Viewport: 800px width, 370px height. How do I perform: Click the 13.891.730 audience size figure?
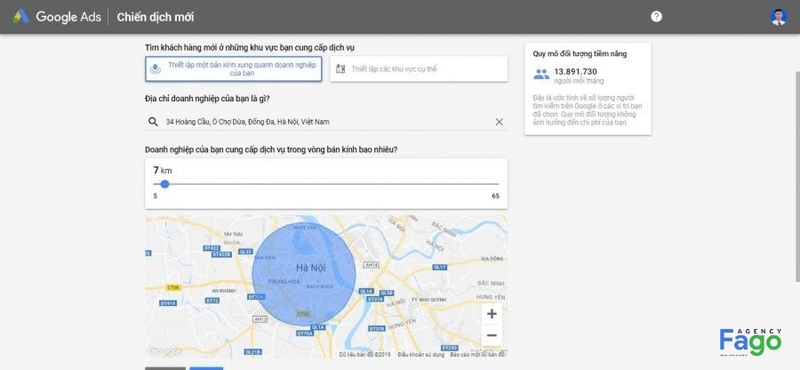coord(576,71)
